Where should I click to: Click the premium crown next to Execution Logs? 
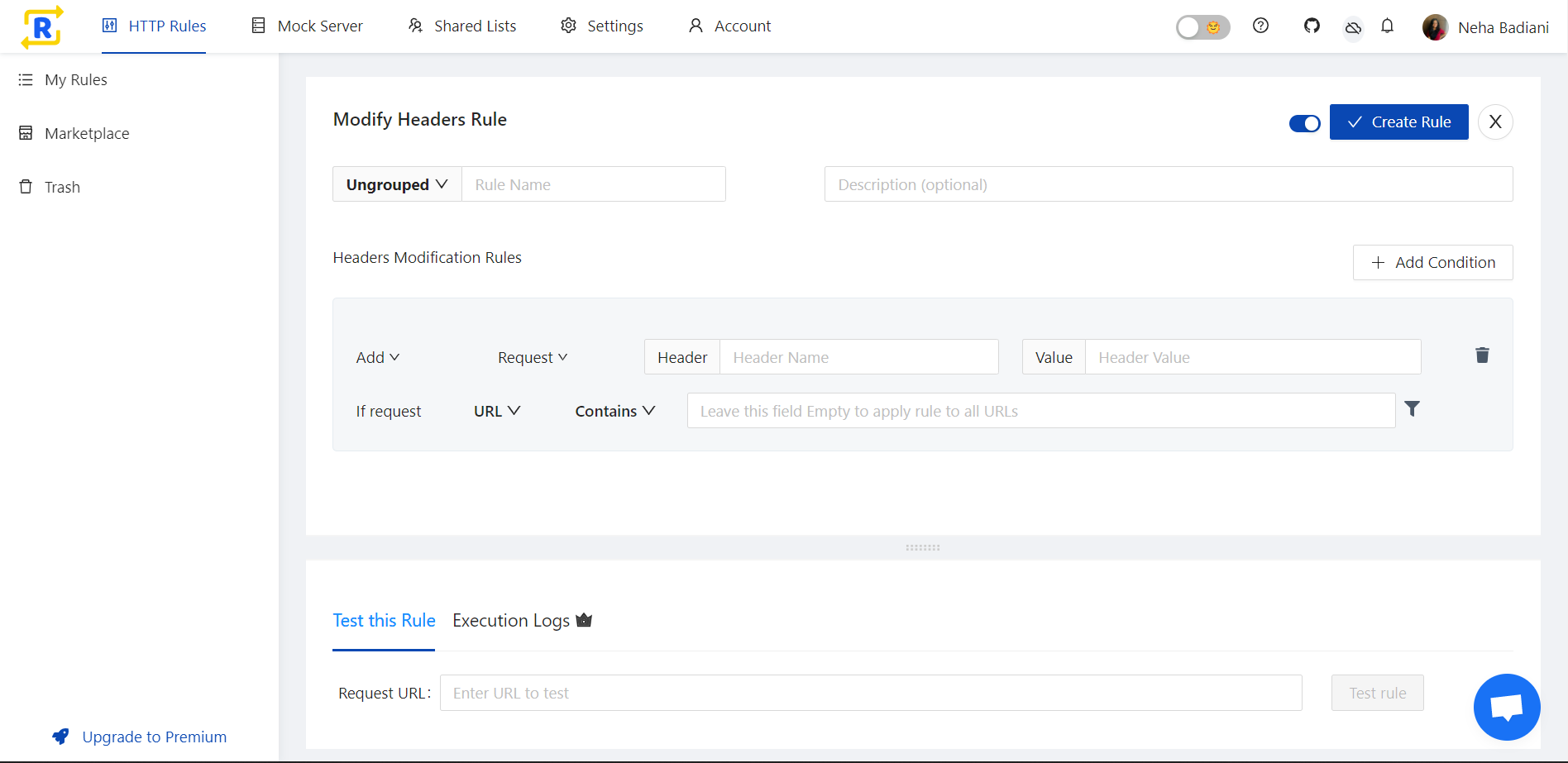click(584, 619)
